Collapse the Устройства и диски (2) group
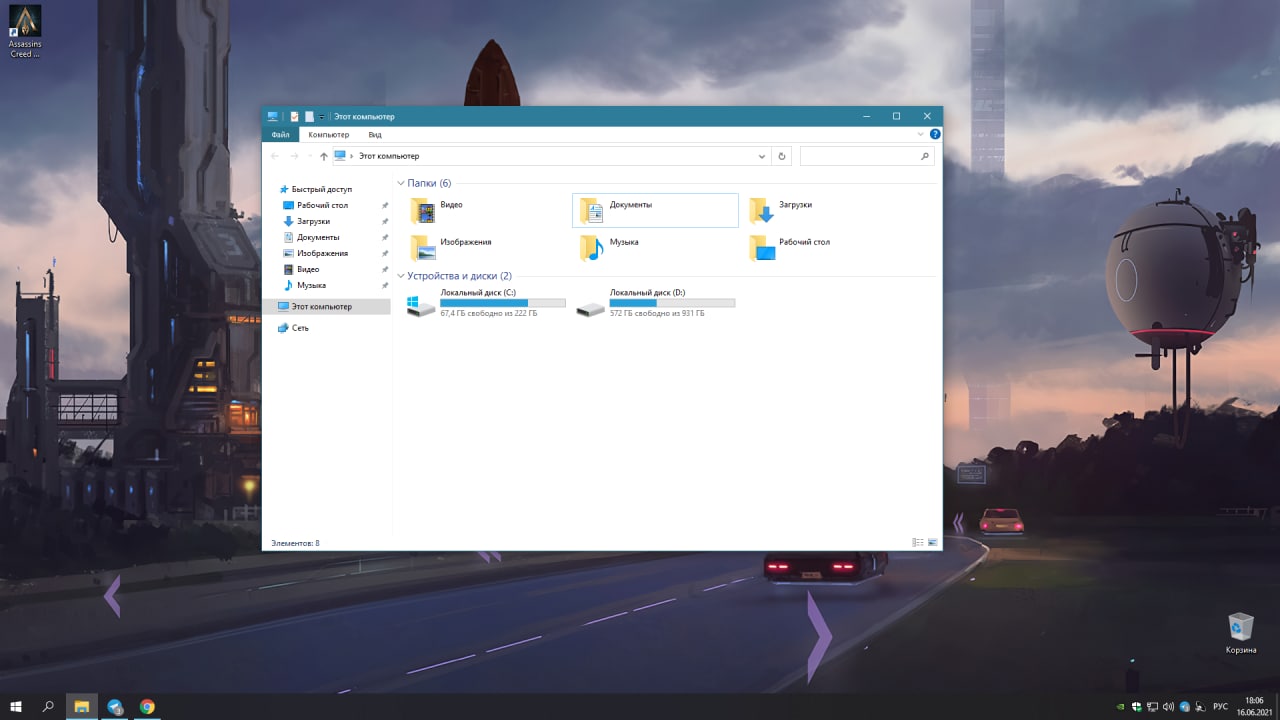 401,276
